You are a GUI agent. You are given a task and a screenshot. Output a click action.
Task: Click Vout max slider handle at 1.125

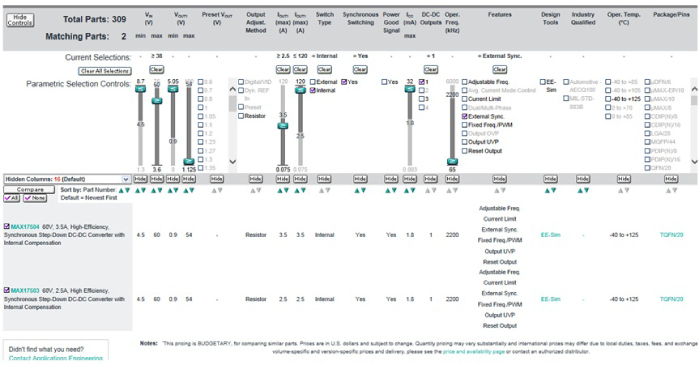tap(189, 162)
